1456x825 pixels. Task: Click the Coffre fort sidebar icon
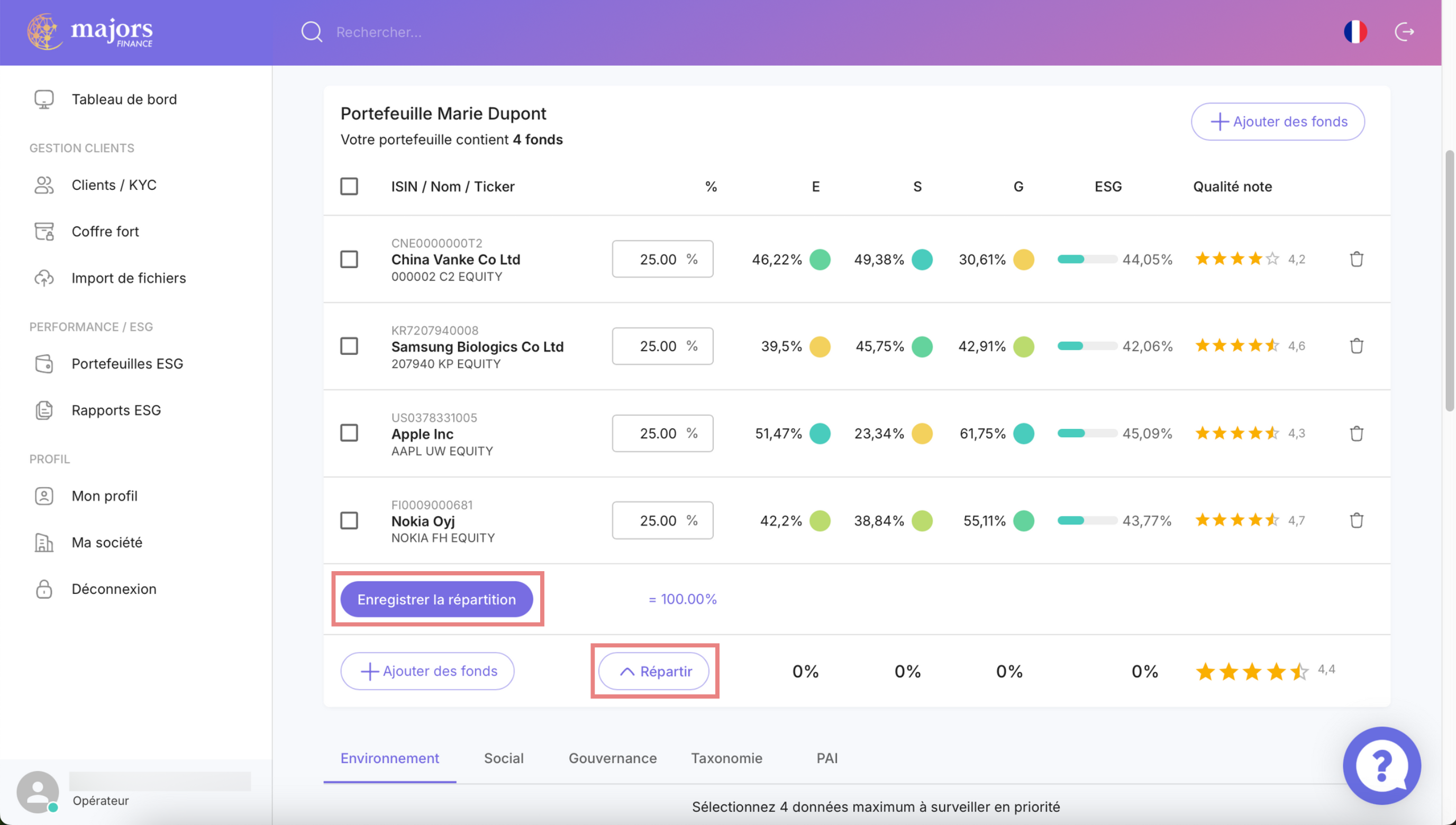[44, 231]
